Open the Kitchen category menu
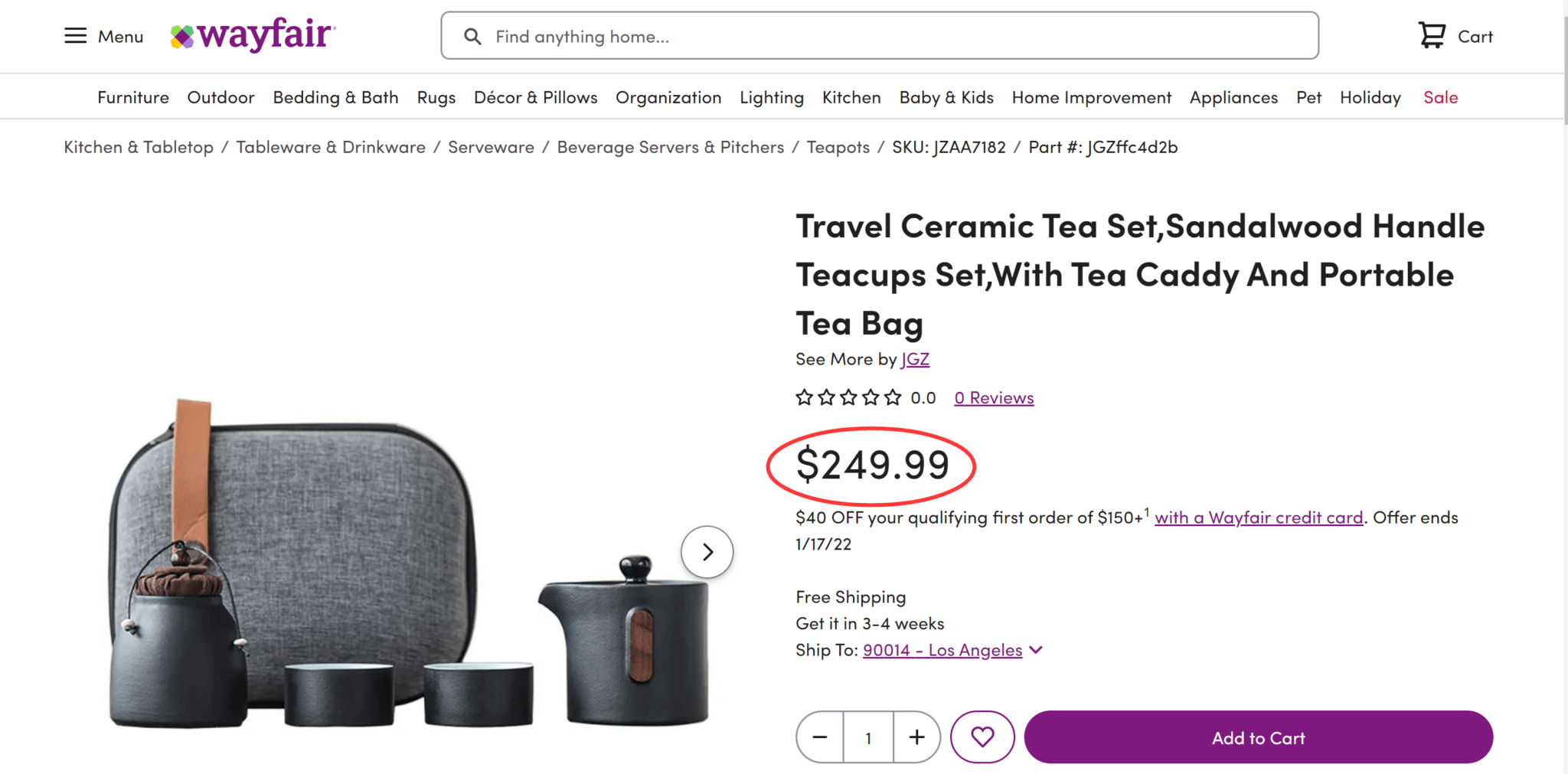The height and width of the screenshot is (774, 1568). point(851,97)
